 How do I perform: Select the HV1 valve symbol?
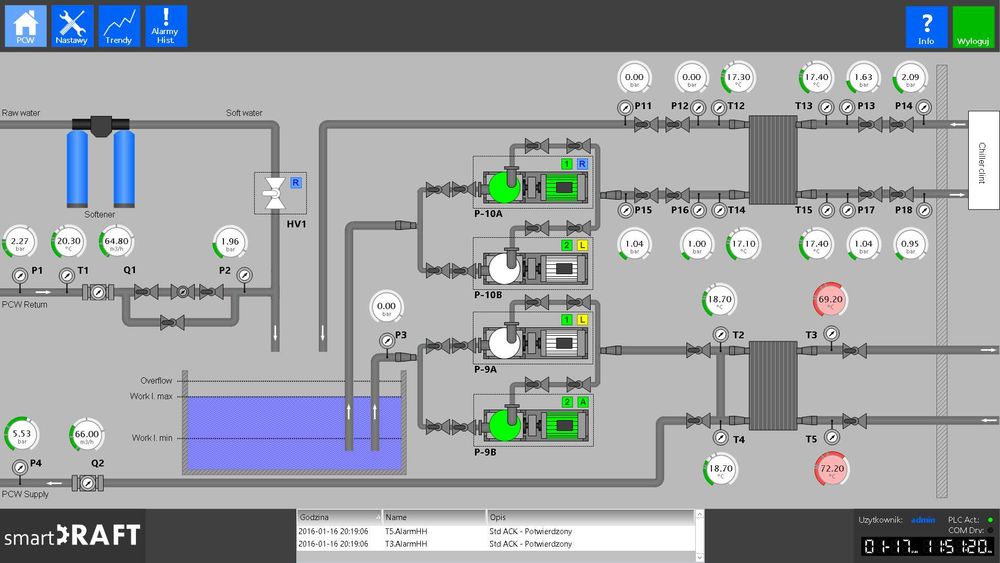click(275, 193)
